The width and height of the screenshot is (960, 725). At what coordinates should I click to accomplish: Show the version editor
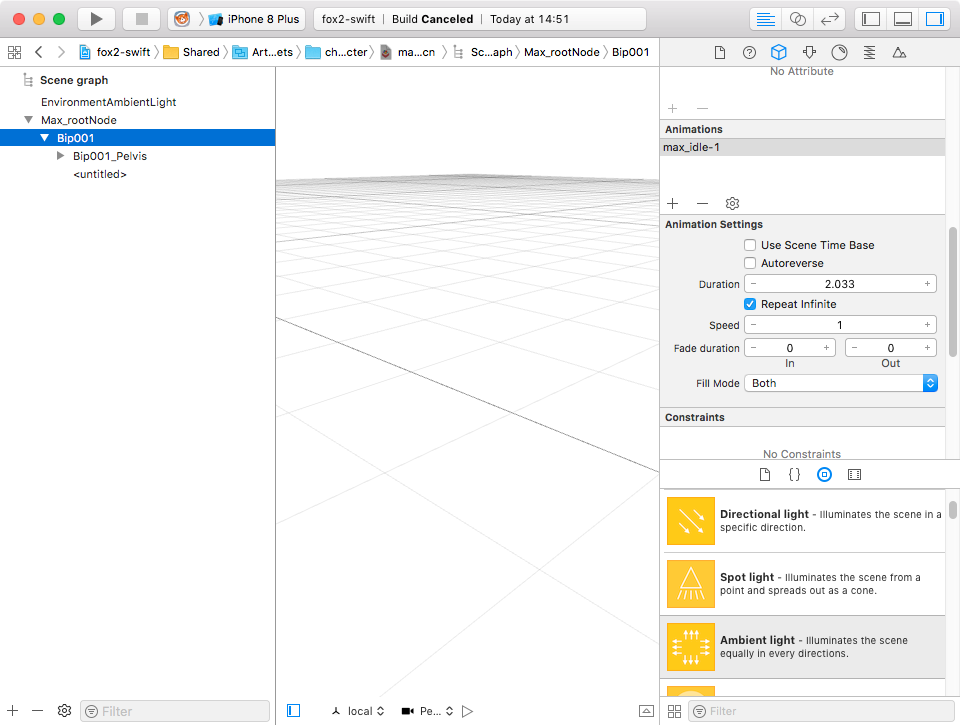830,19
